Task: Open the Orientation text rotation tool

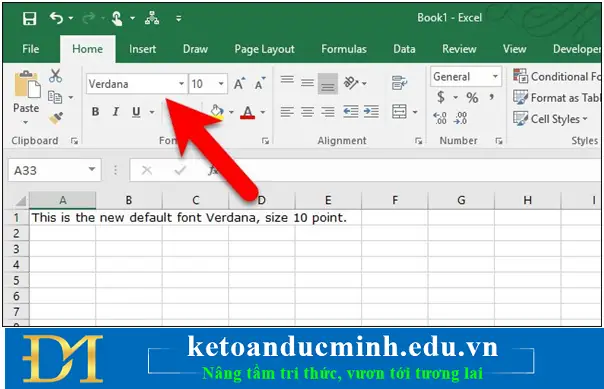Action: point(352,83)
